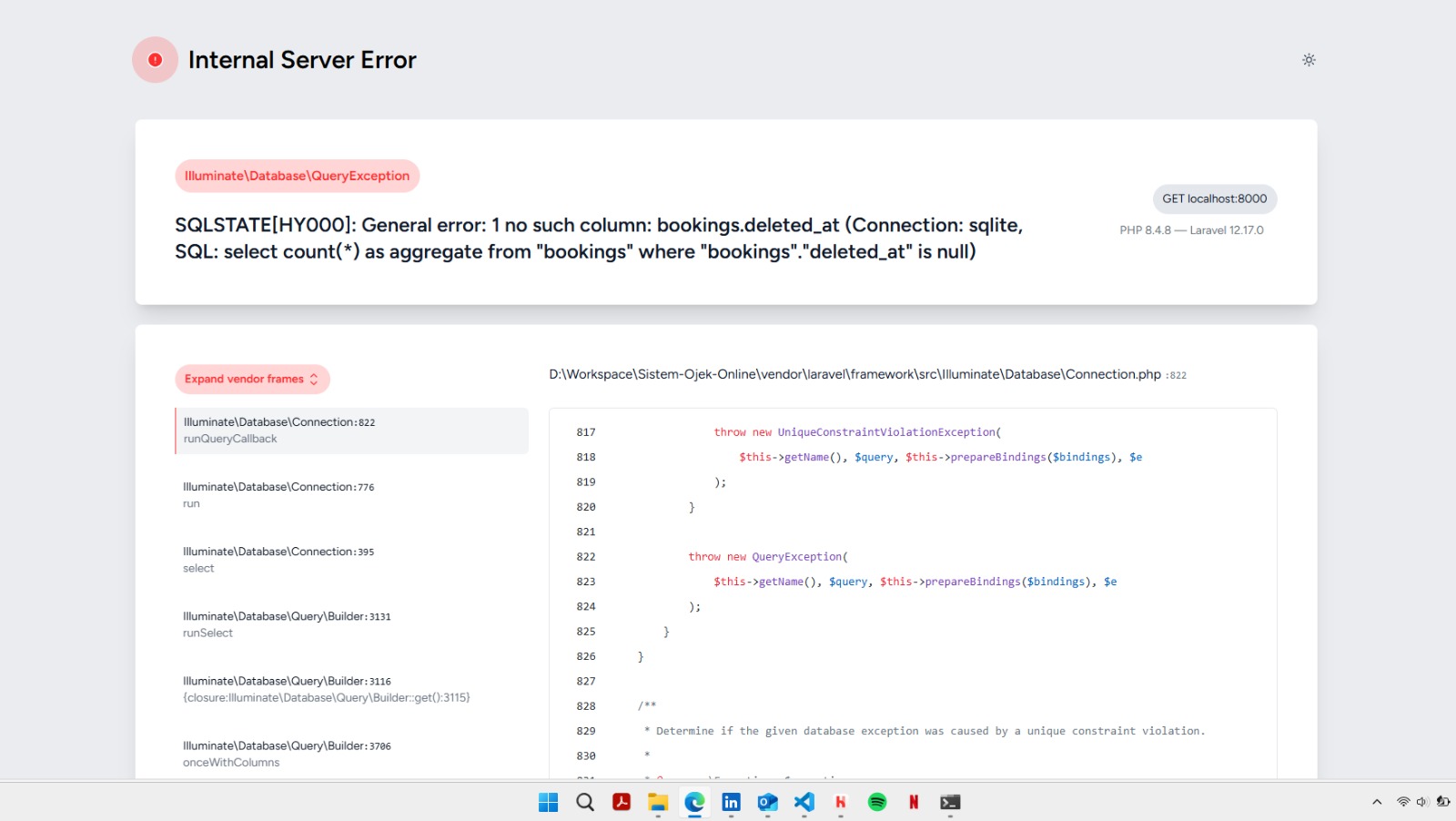Click the Expand vendor frames button

click(x=251, y=379)
